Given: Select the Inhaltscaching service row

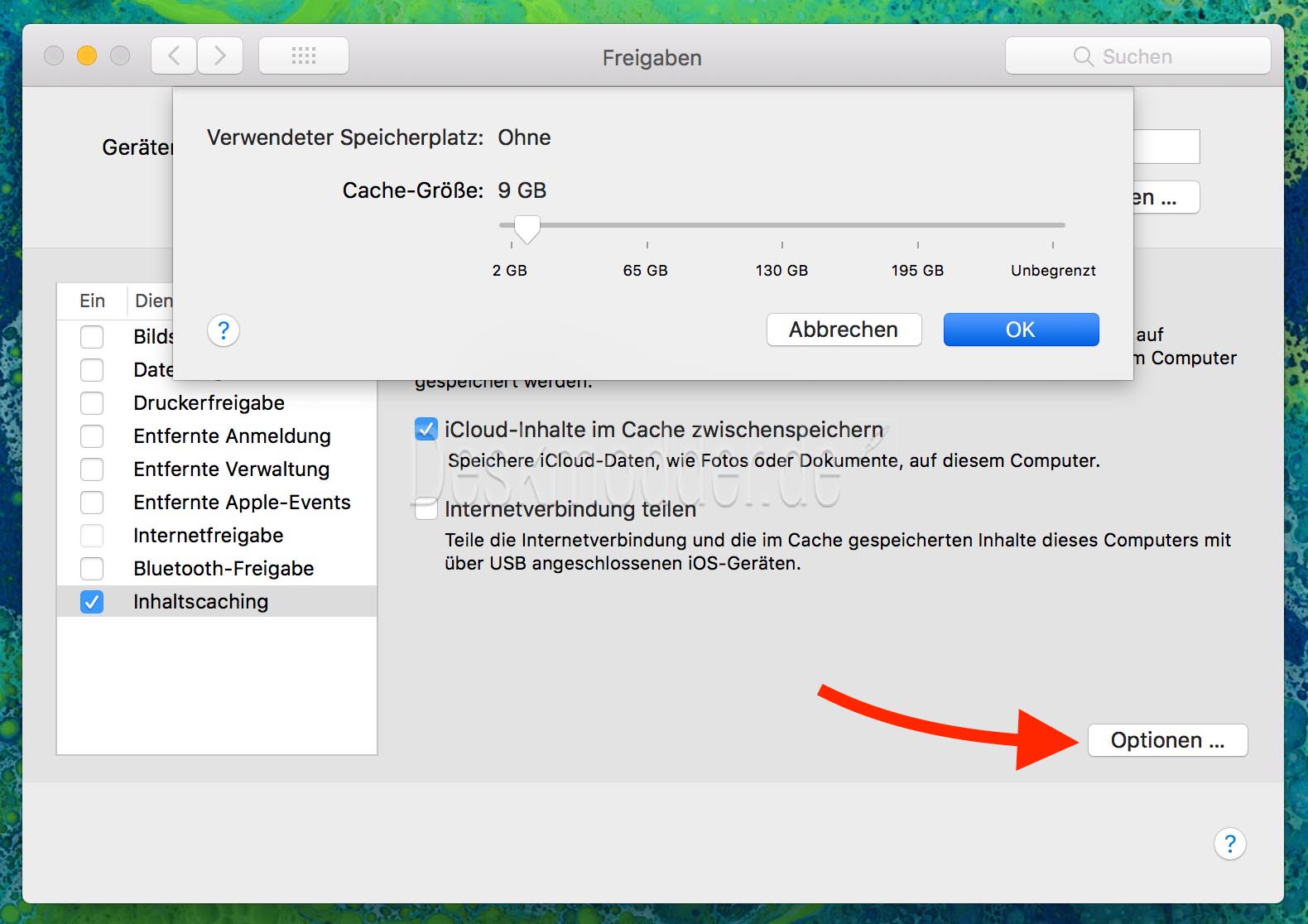Looking at the screenshot, I should [217, 602].
